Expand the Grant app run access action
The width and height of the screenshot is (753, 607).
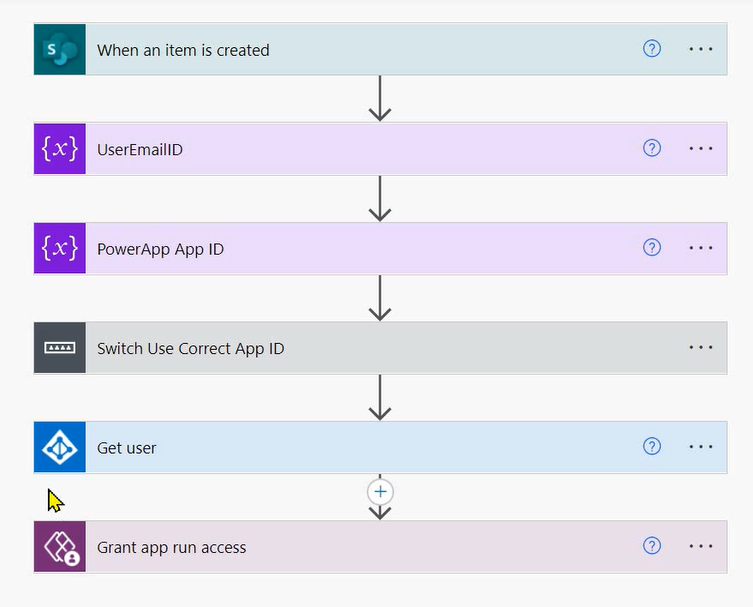(350, 547)
